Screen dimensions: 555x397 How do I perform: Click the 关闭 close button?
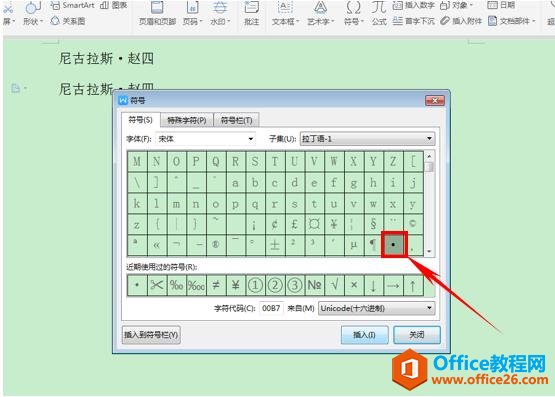pyautogui.click(x=417, y=334)
